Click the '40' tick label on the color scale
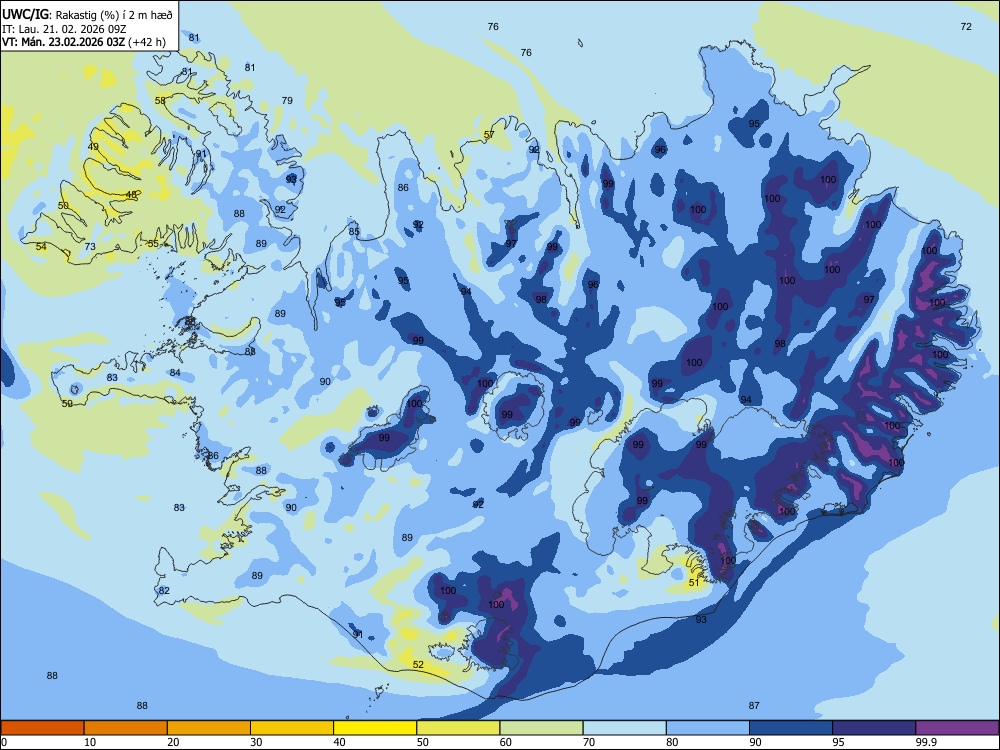Viewport: 1000px width, 750px height. click(x=339, y=742)
